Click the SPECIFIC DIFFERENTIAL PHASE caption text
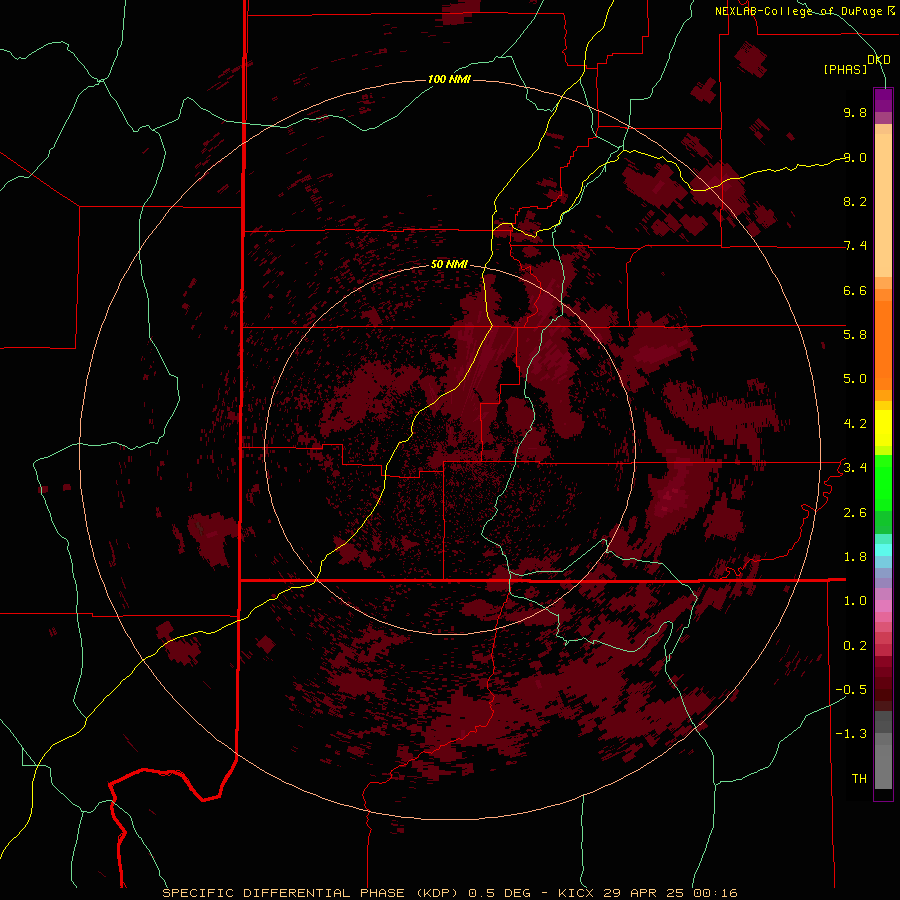The height and width of the screenshot is (900, 900). (282, 893)
